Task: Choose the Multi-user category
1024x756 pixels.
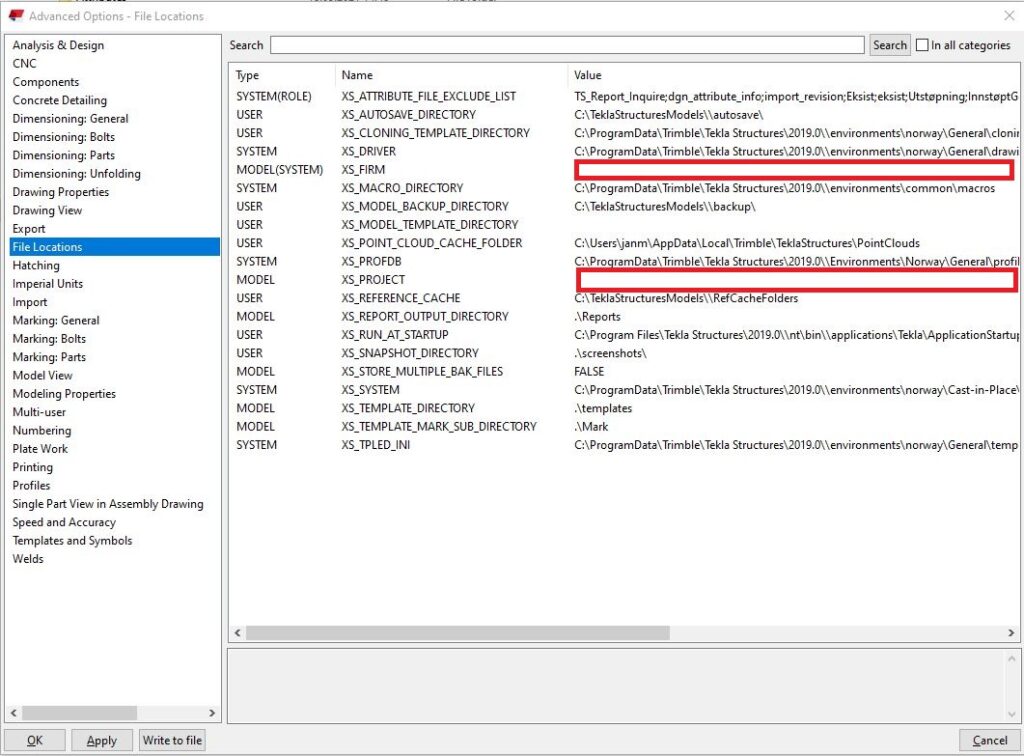Action: point(40,412)
